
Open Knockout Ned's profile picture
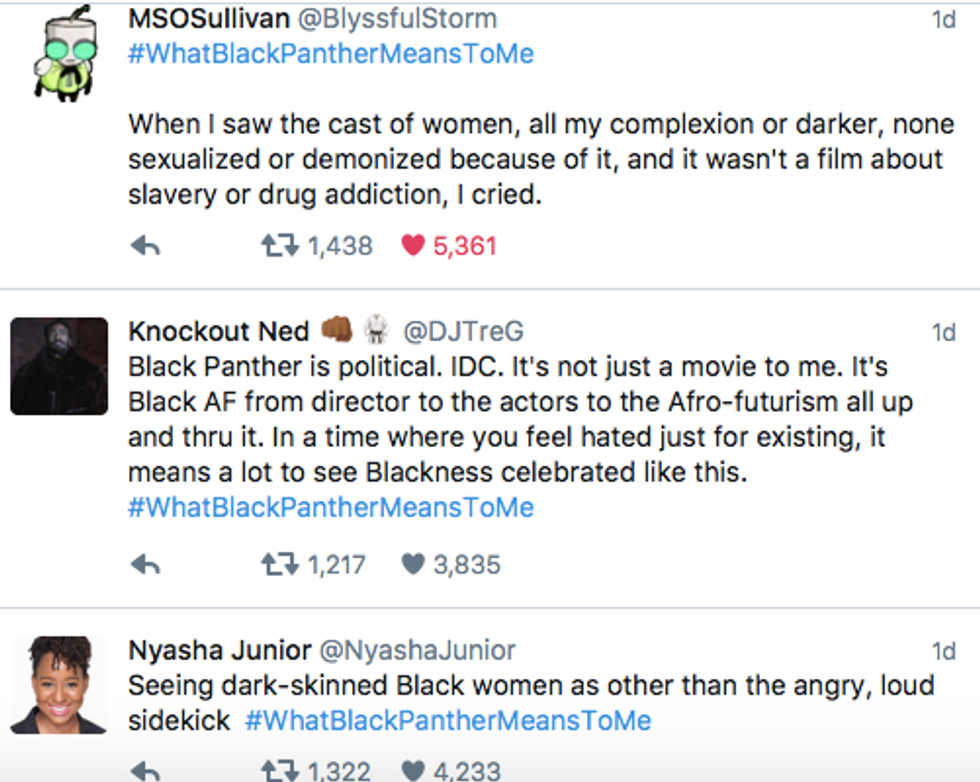[59, 366]
